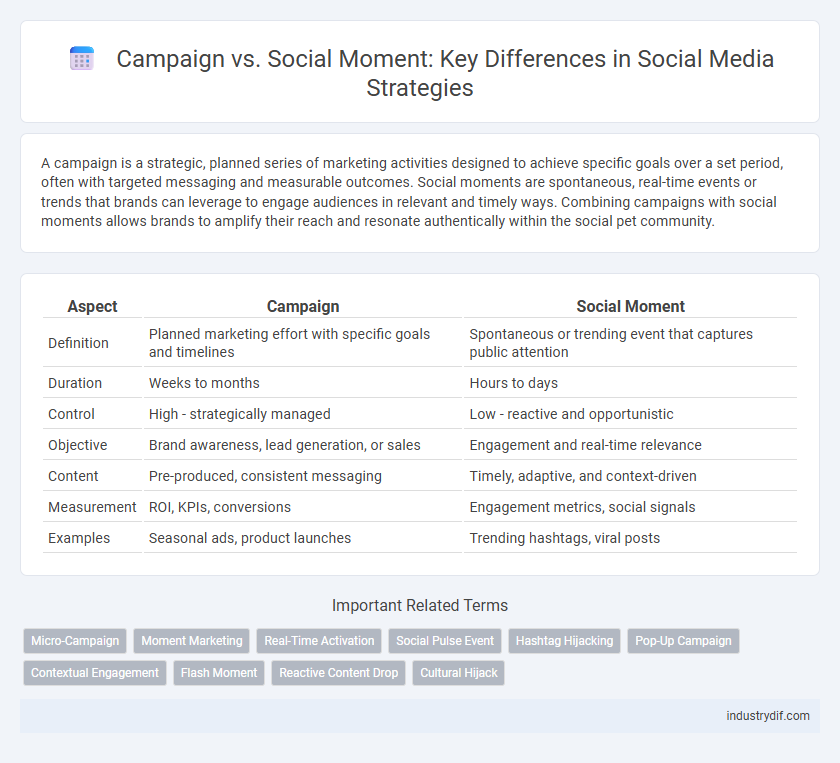Click the Cultural Hijack tag
The width and height of the screenshot is (840, 763).
point(459,673)
